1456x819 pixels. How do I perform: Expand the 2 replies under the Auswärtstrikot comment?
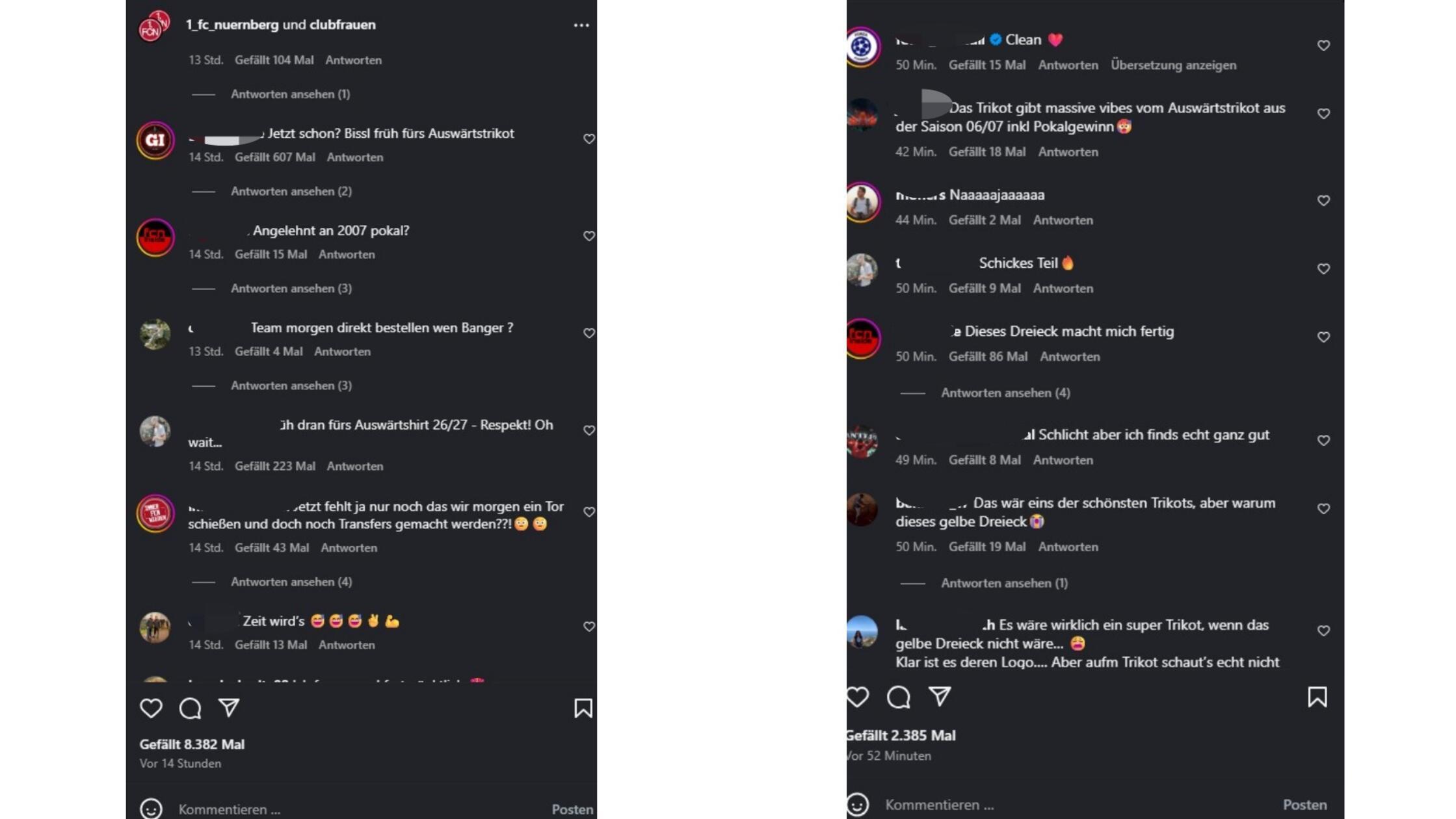(x=291, y=191)
